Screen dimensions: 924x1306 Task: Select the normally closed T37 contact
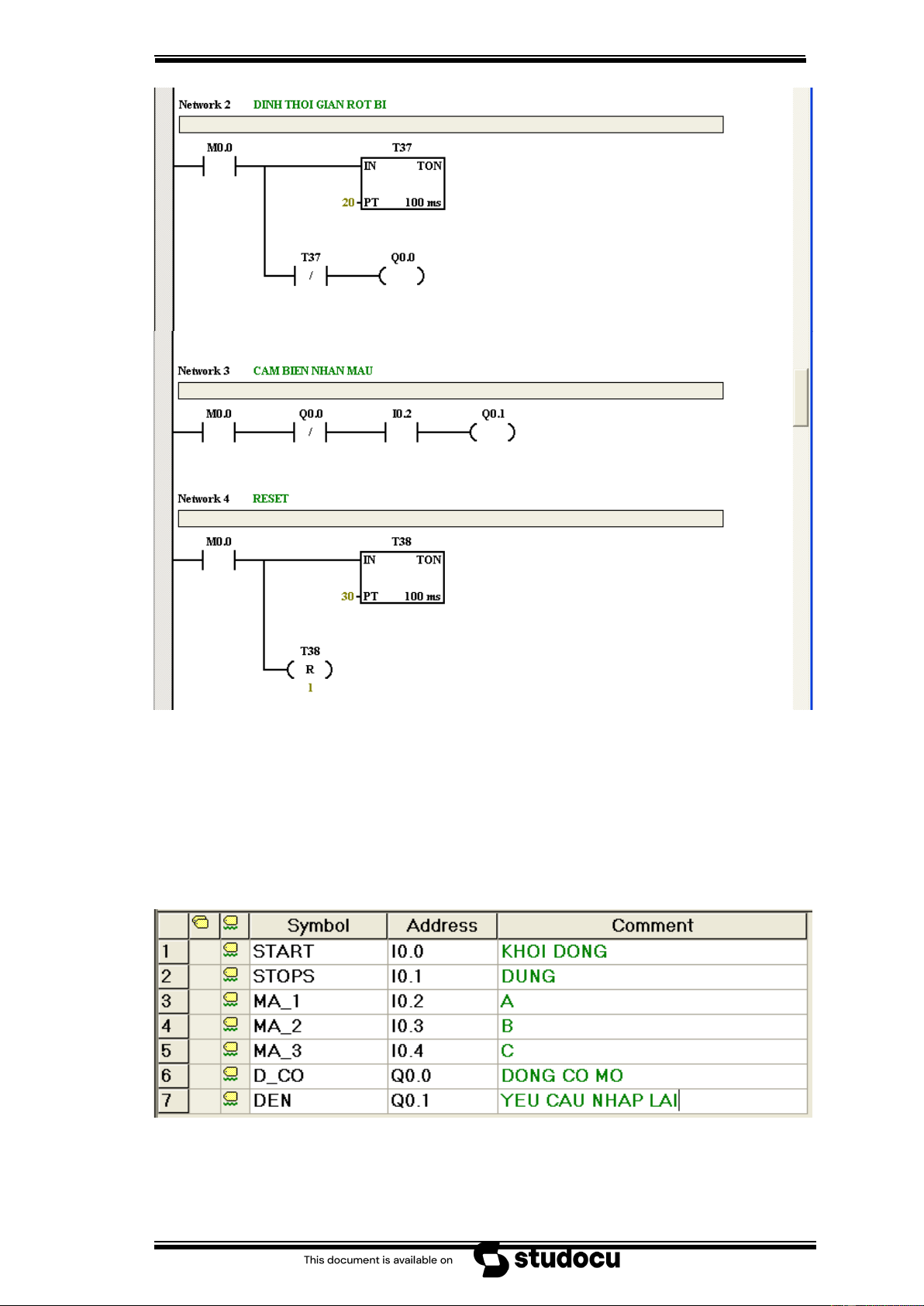coord(311,276)
